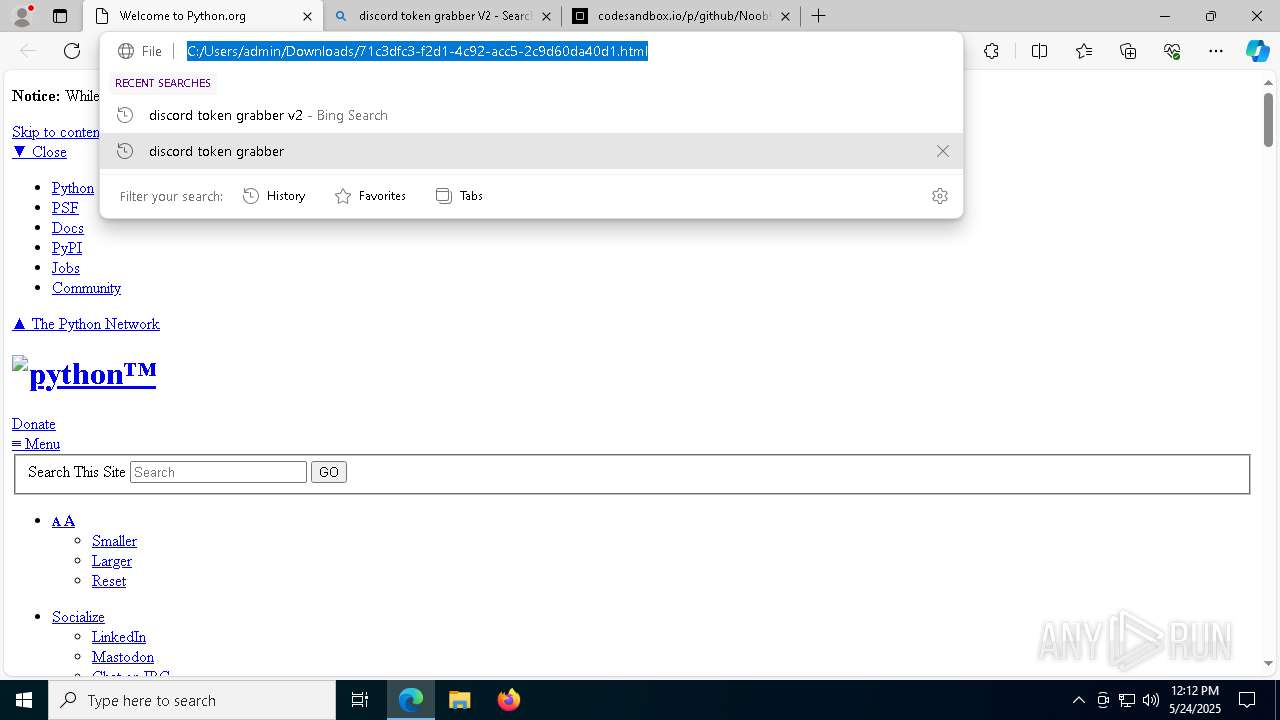
Task: Click the Search This Site input field
Action: point(218,472)
